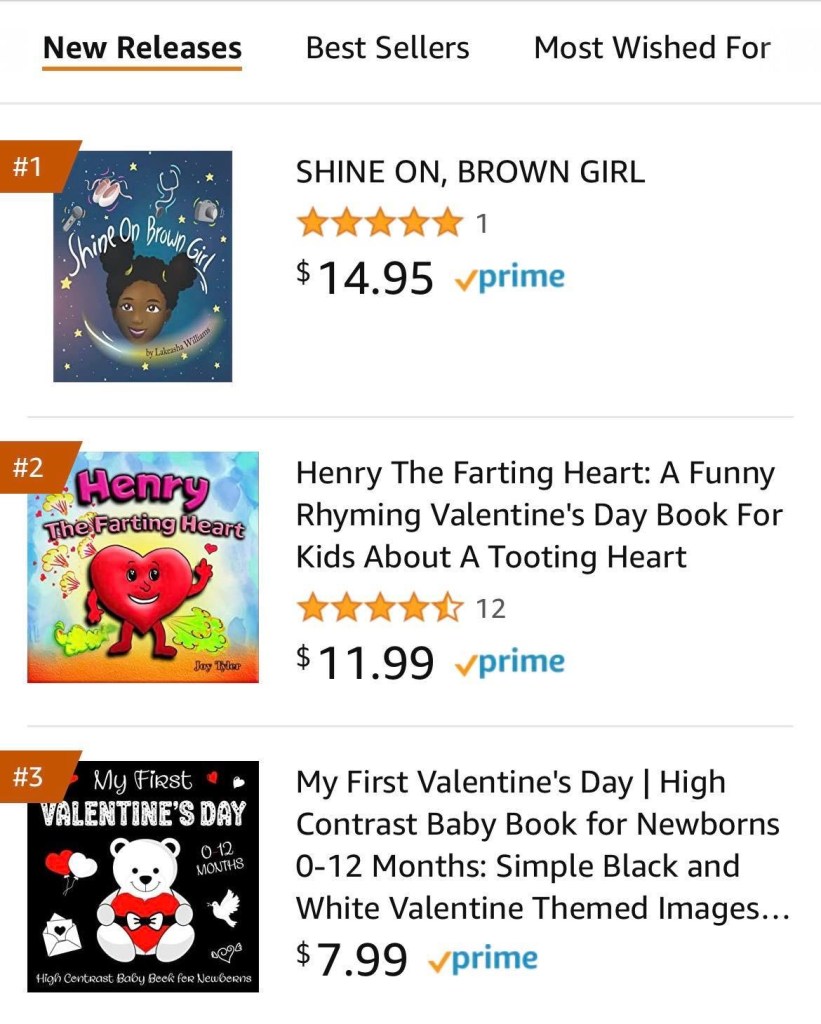
Task: Switch to the New Releases tab
Action: pos(142,48)
